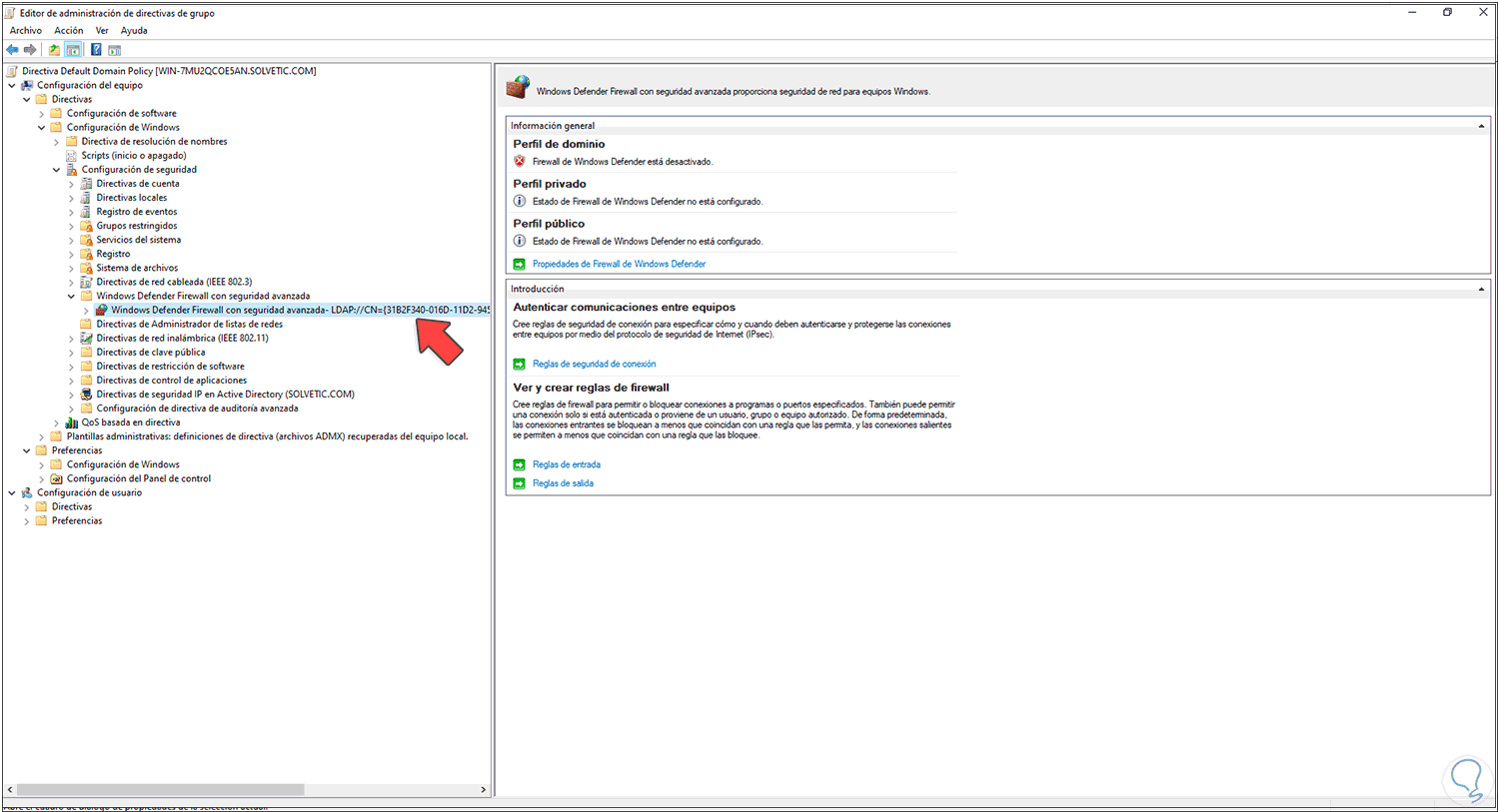Viewport: 1499px width, 812px height.
Task: Expand Directivas de restricción de software
Action: 72,367
